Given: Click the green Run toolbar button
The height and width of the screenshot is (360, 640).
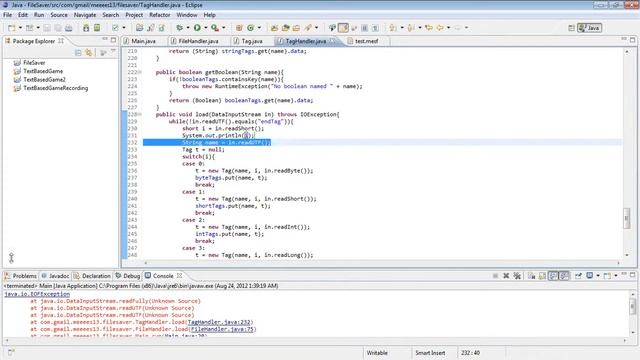Looking at the screenshot, I should pos(197,28).
